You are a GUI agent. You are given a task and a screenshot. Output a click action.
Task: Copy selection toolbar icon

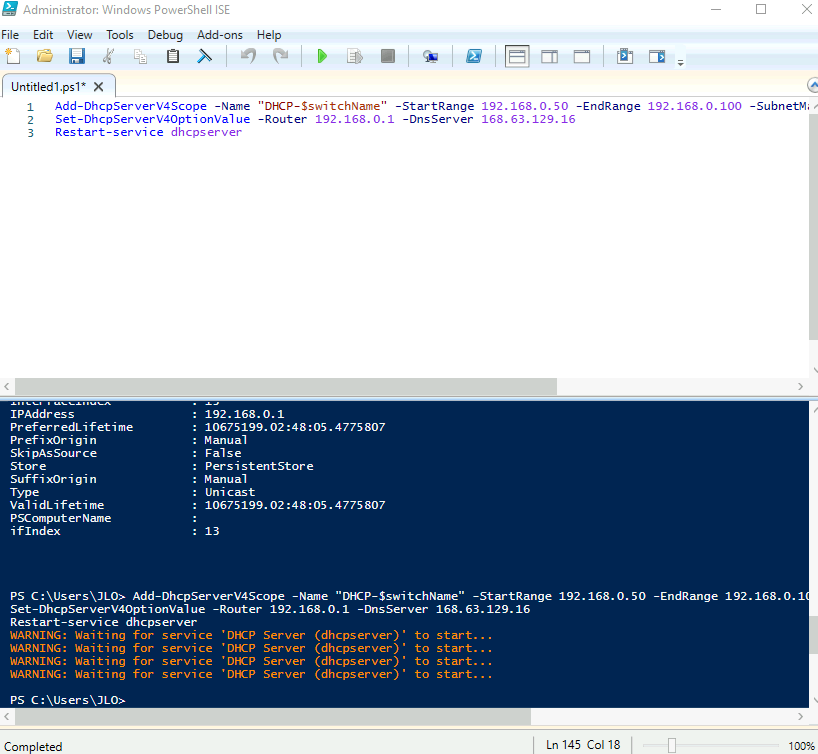140,56
